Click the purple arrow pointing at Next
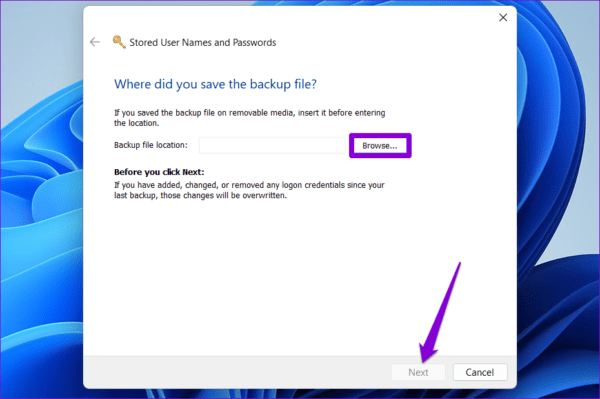 [x=440, y=312]
